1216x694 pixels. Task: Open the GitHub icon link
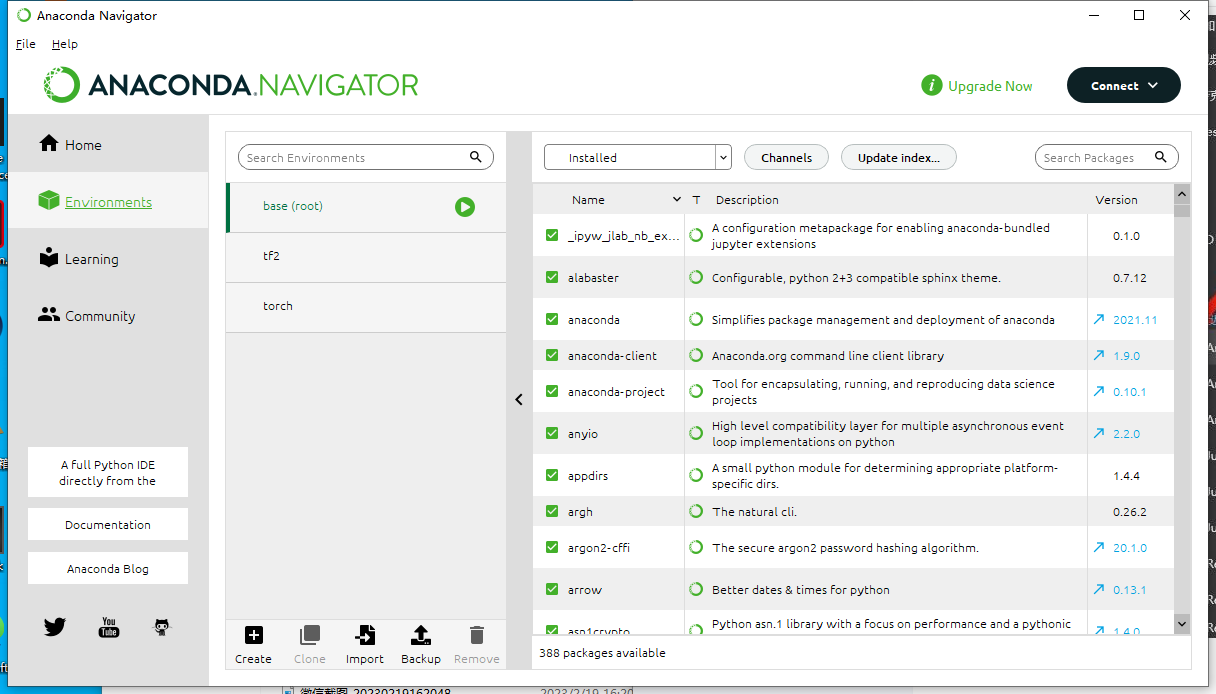tap(162, 627)
